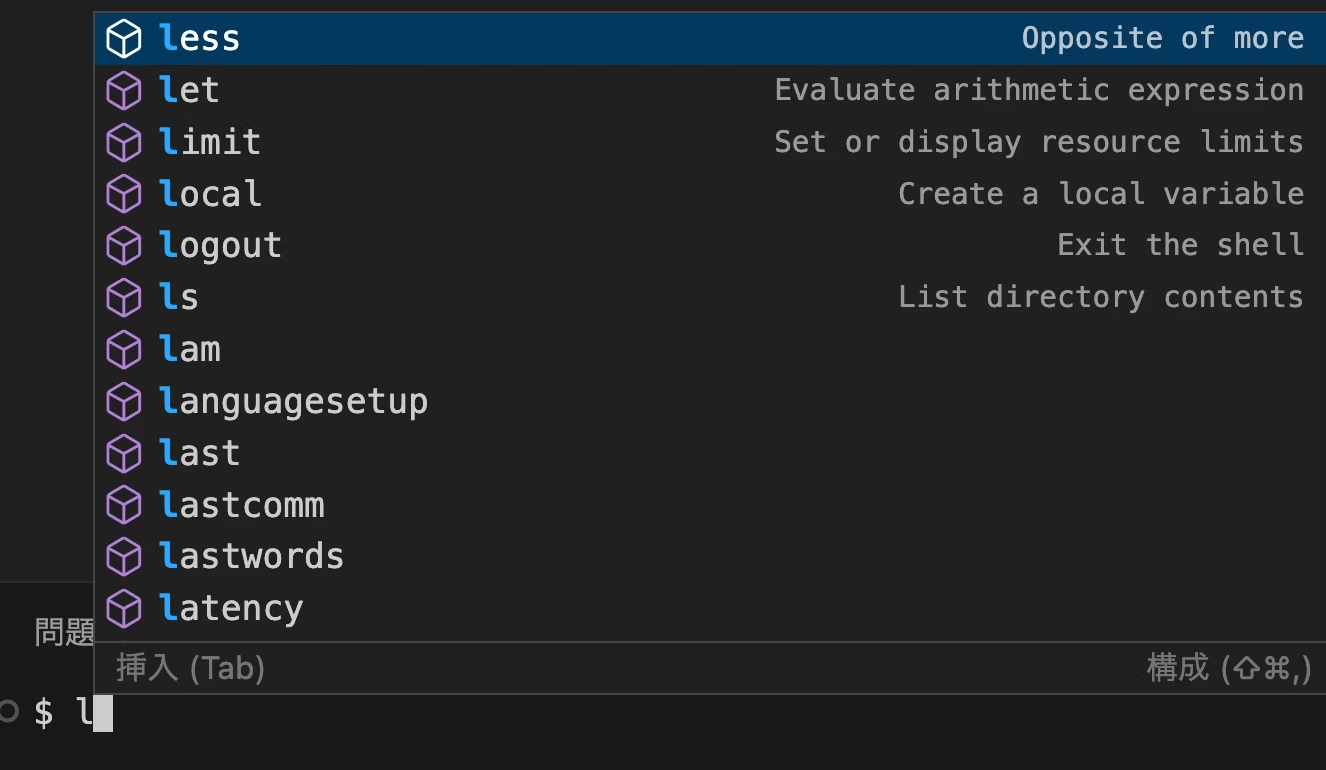Click the cube icon beside "limit"

(x=124, y=141)
